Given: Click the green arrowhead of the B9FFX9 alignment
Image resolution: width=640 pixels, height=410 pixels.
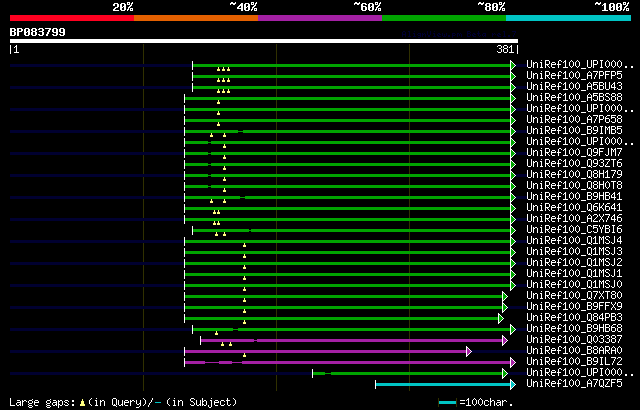Looking at the screenshot, I should tap(505, 308).
